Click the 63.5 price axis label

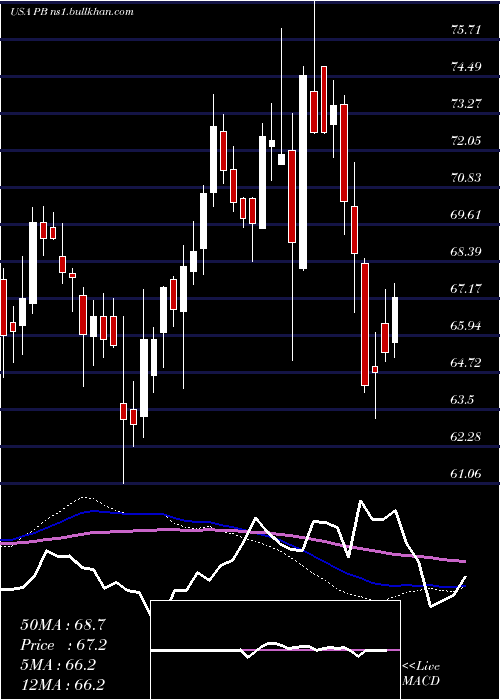point(462,400)
